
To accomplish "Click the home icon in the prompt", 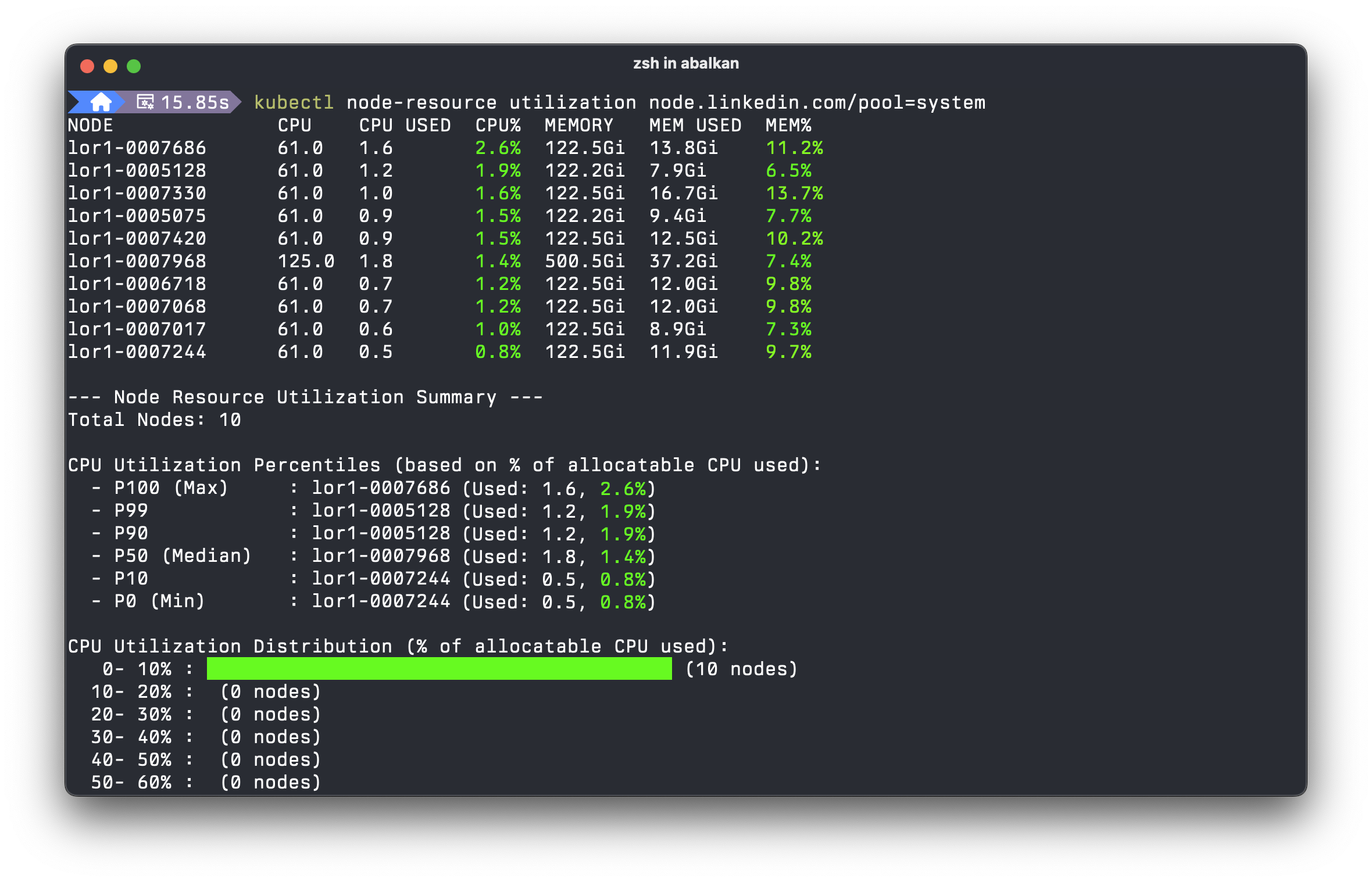I will [x=101, y=102].
